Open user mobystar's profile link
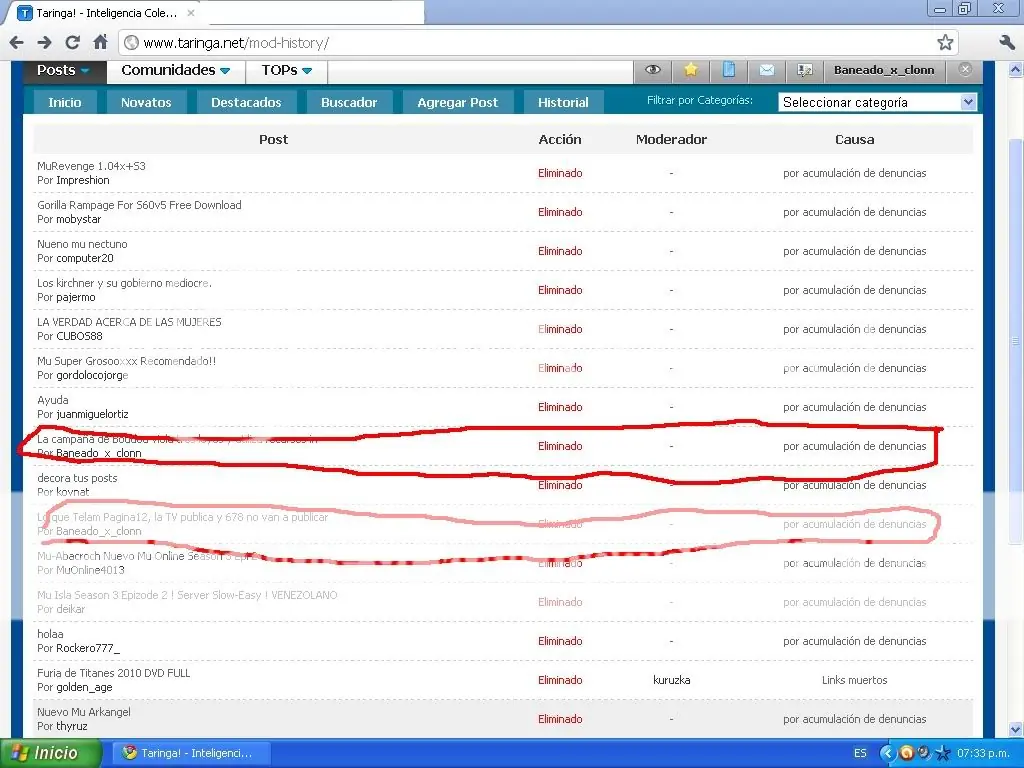The image size is (1024, 768). [78, 219]
